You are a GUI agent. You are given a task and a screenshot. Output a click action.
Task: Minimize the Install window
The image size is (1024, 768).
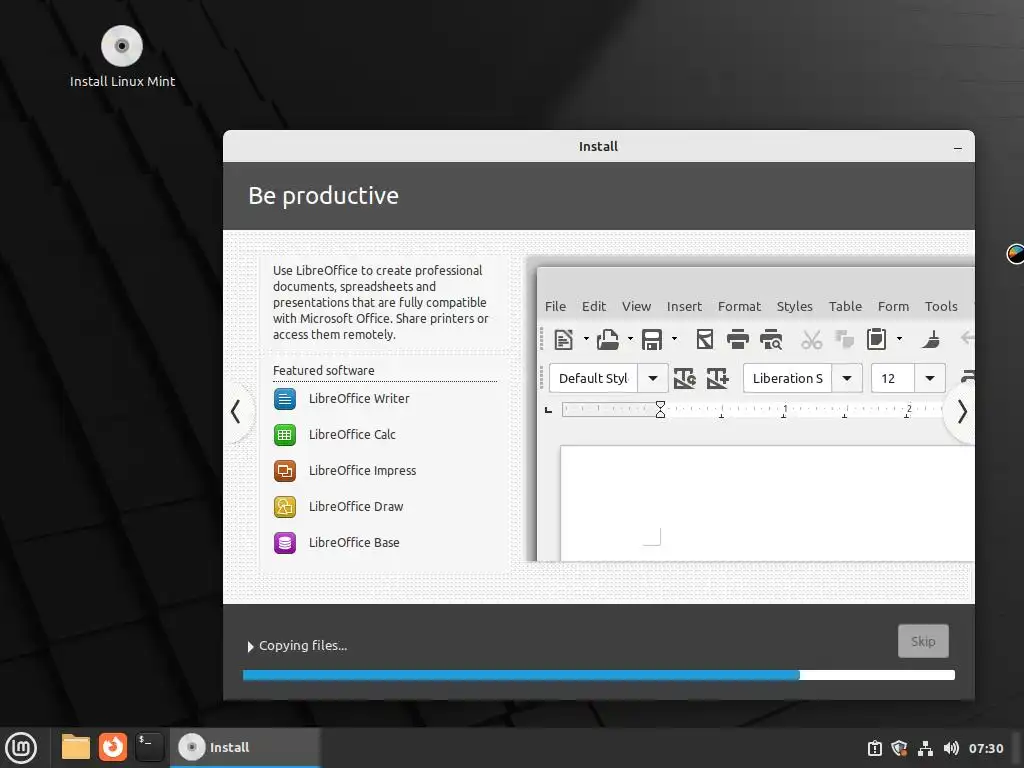(957, 148)
